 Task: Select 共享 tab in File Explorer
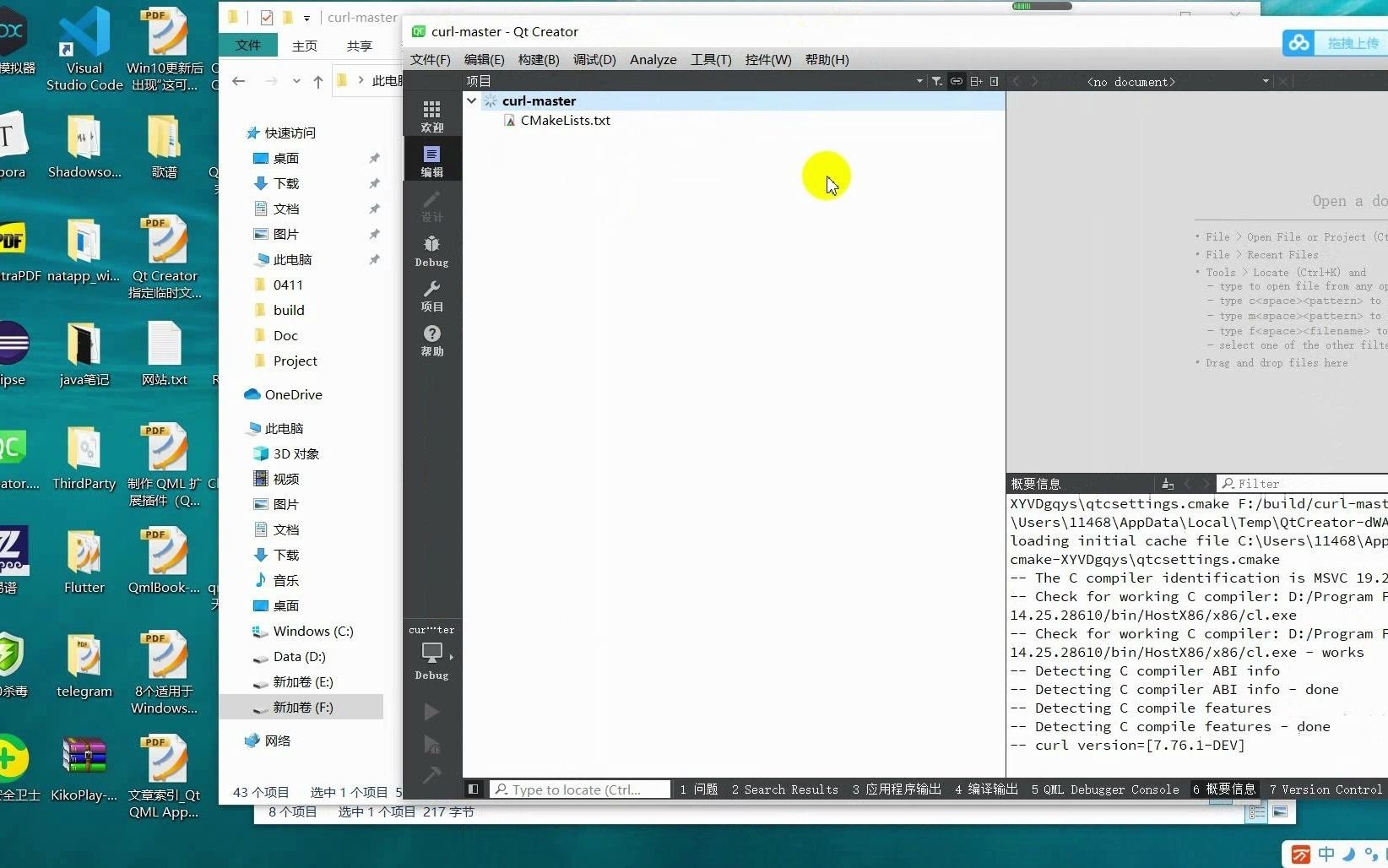tap(359, 46)
